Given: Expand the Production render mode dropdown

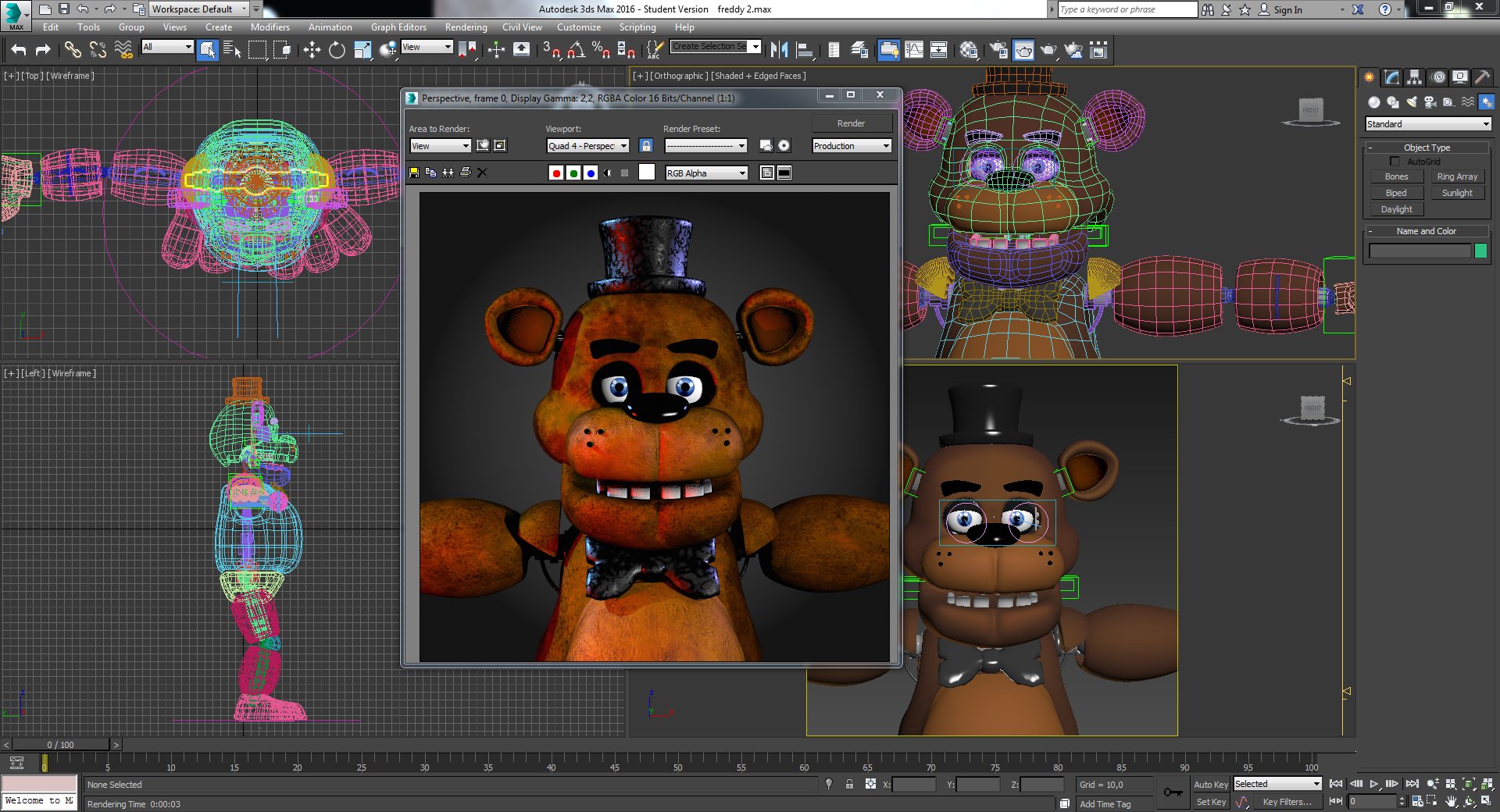Looking at the screenshot, I should 852,146.
